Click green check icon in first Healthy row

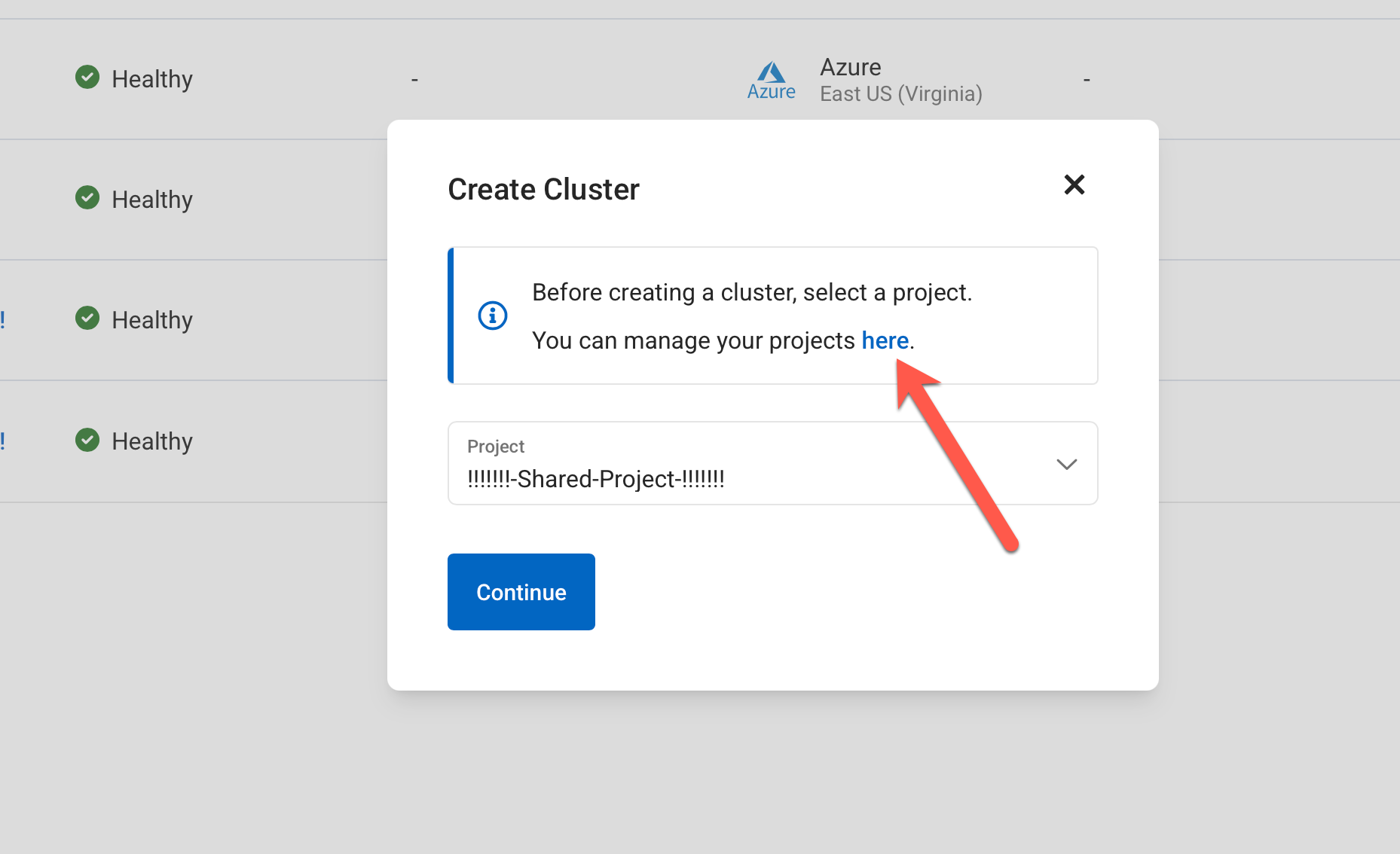click(x=87, y=77)
